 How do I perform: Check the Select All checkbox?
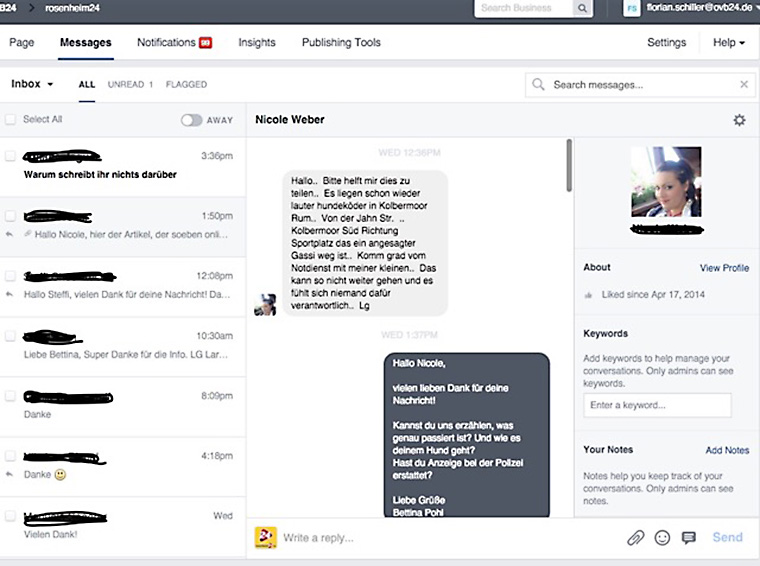pos(10,119)
